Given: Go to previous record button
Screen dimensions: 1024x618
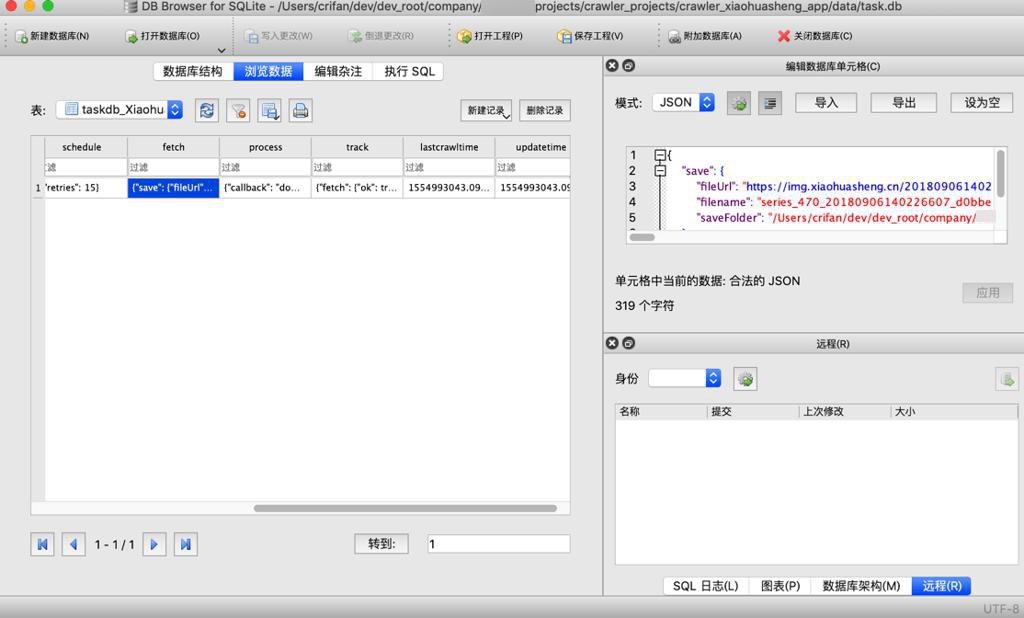Looking at the screenshot, I should click(x=73, y=544).
